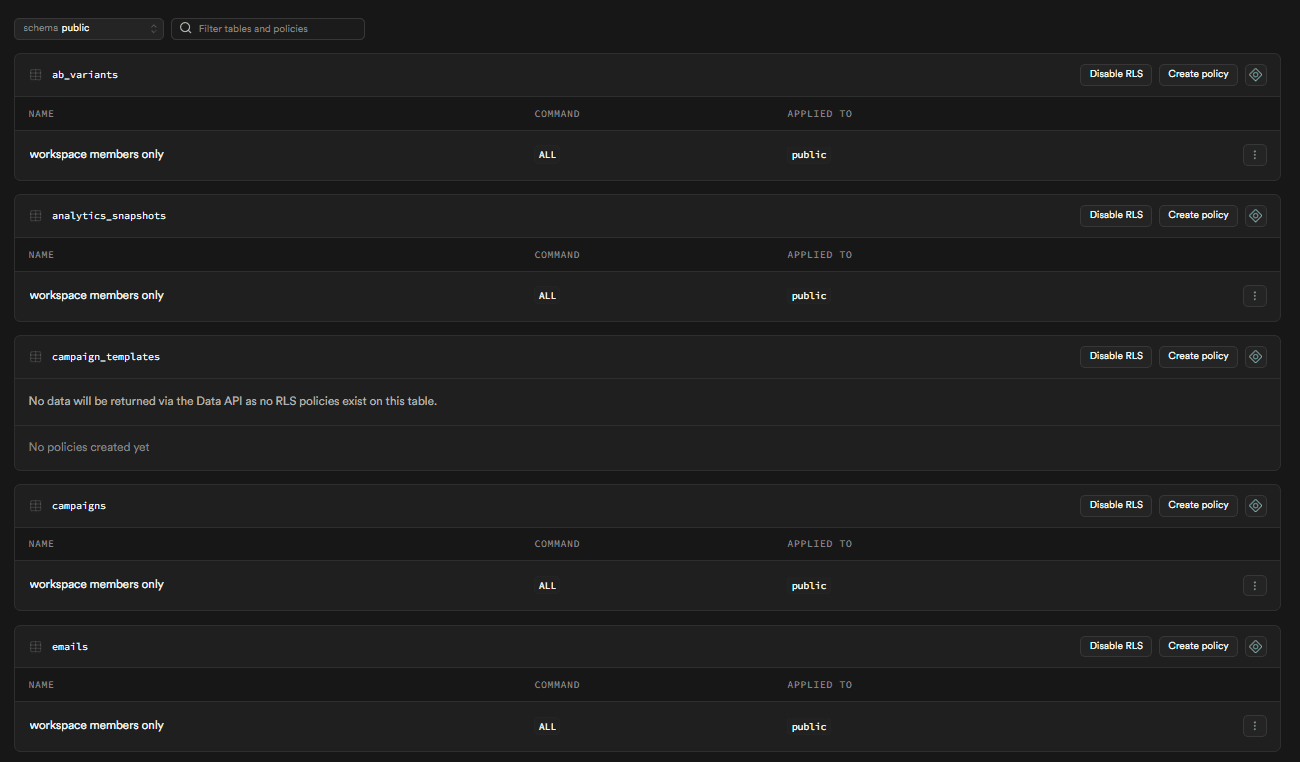Open 'workspace members only' policy under emails

coord(97,726)
